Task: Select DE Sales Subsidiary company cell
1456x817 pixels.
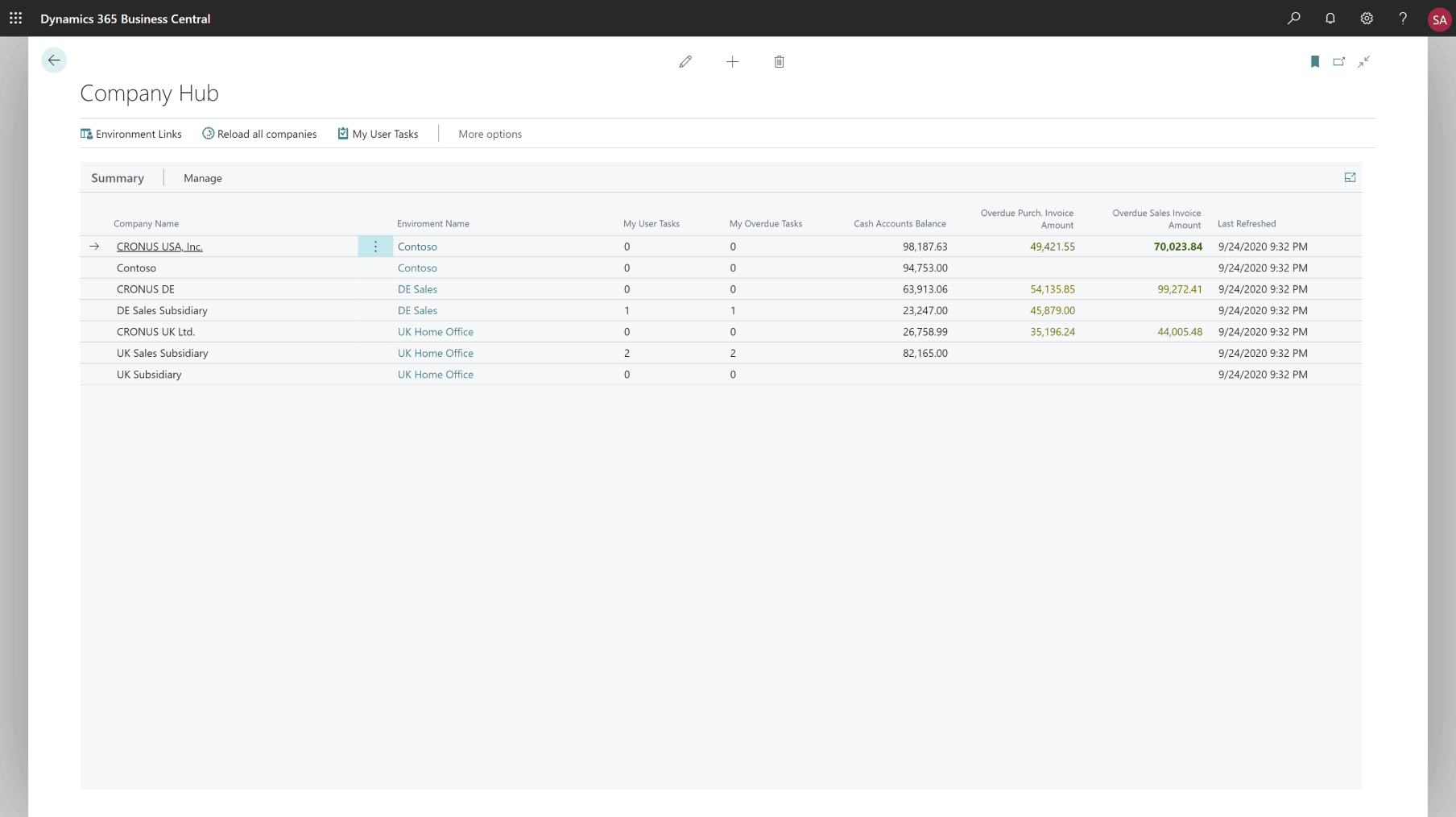Action: point(162,310)
